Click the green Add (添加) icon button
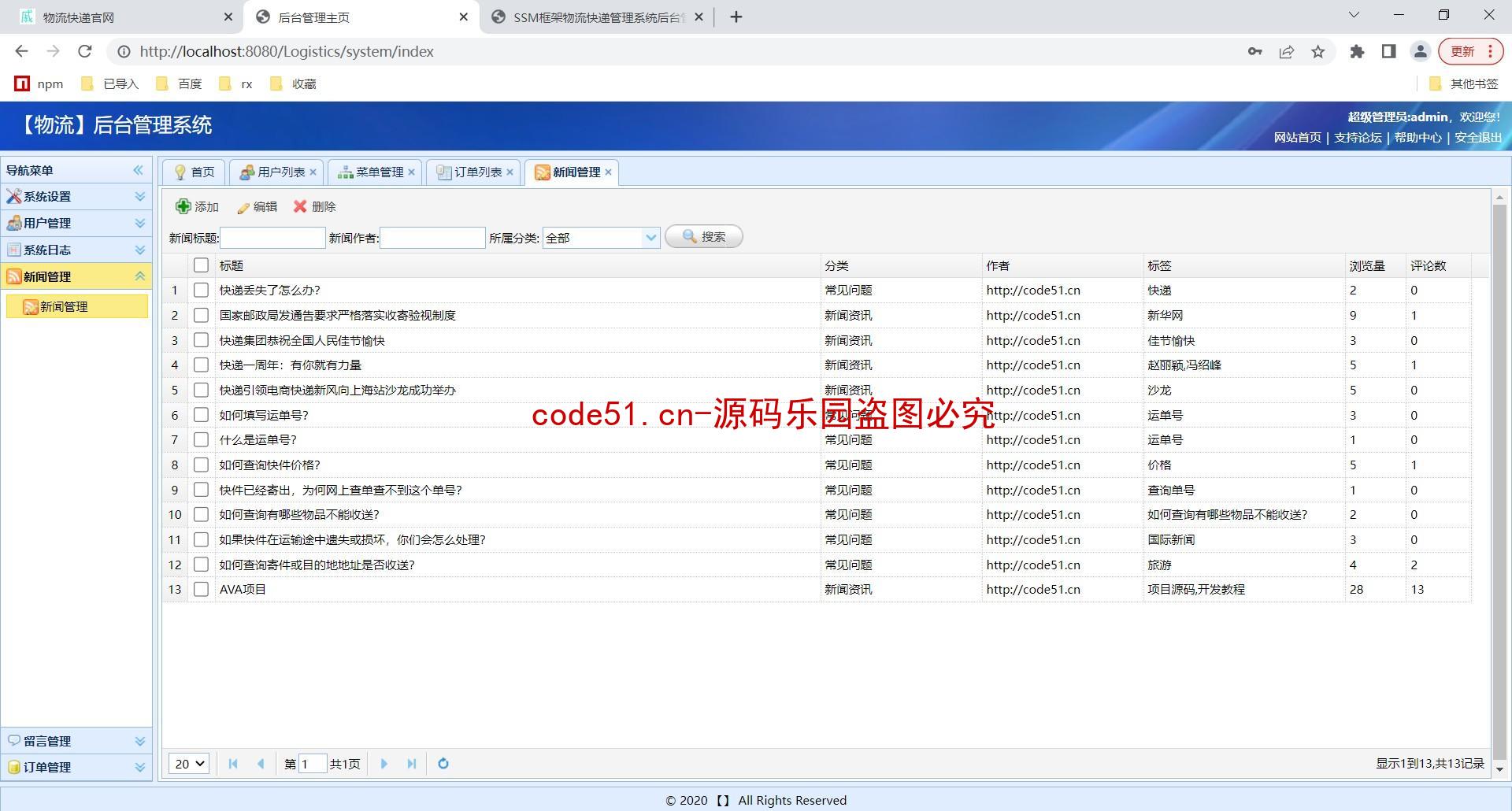 (197, 206)
